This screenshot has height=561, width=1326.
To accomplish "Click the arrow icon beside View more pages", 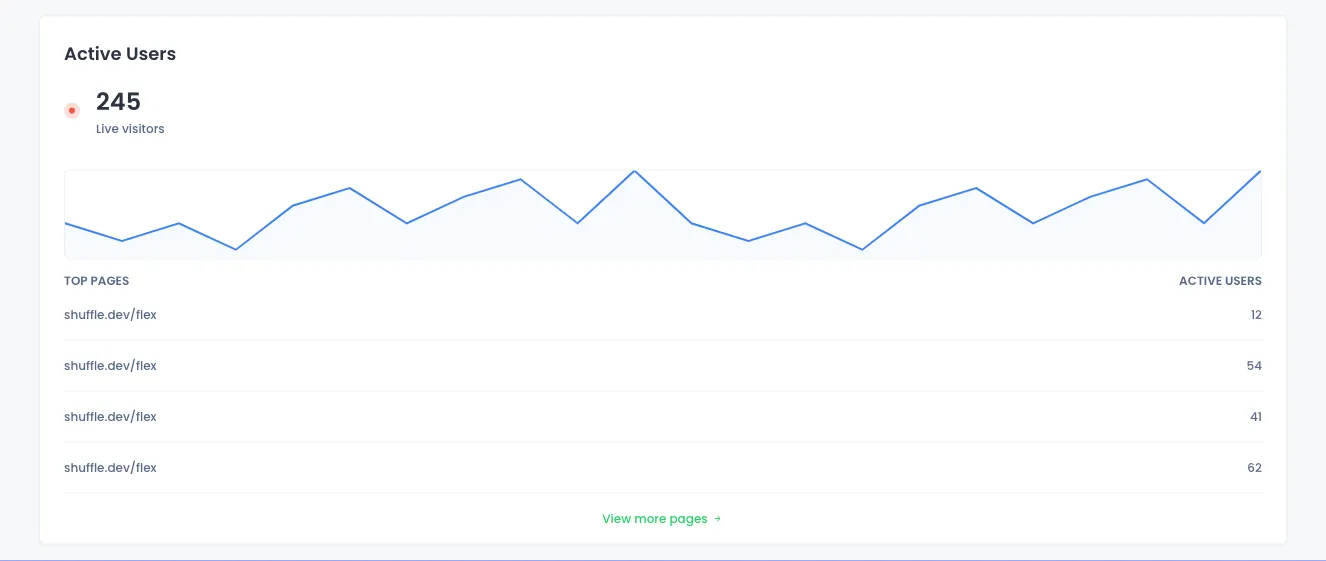I will coord(718,519).
